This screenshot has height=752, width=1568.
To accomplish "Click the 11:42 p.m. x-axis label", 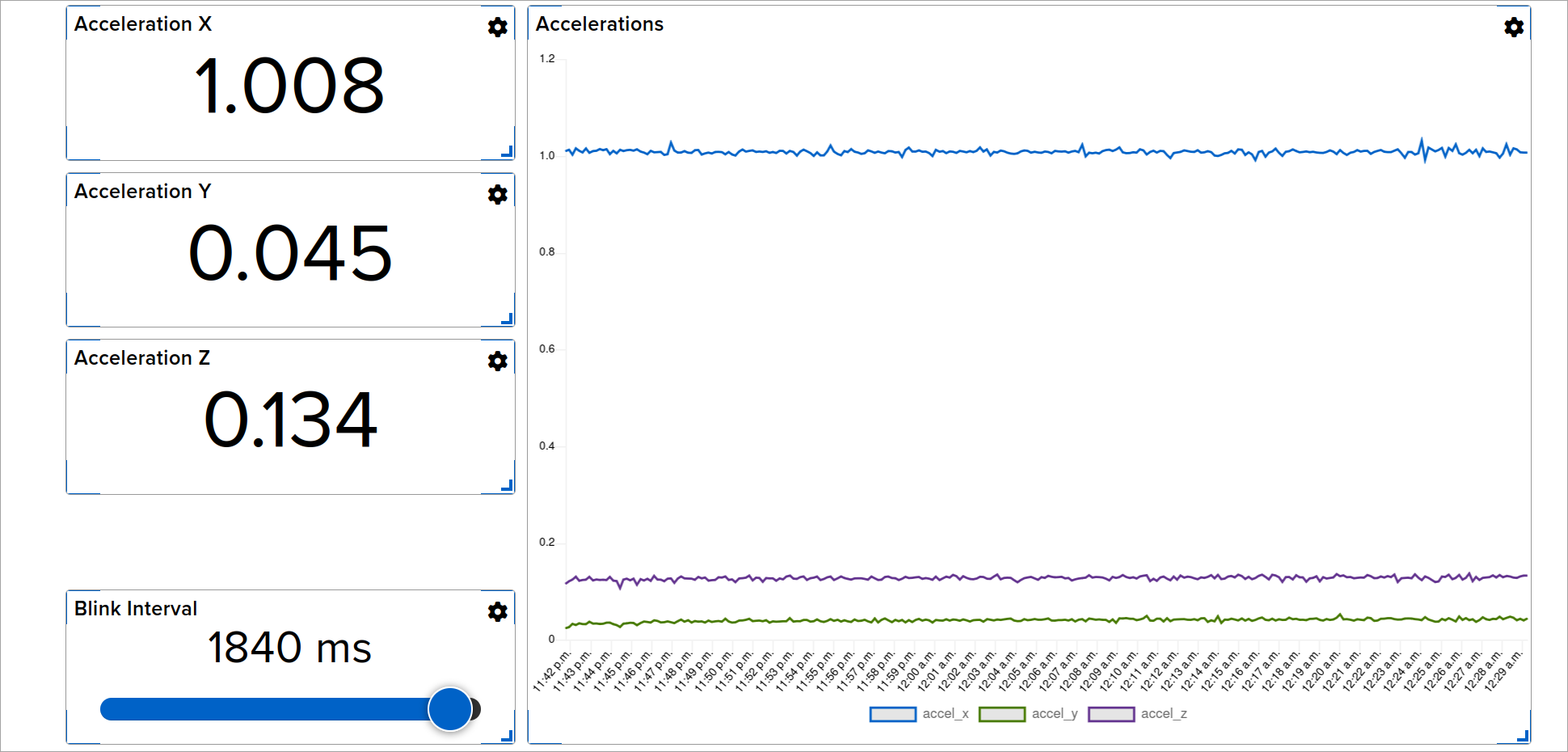I will click(552, 670).
